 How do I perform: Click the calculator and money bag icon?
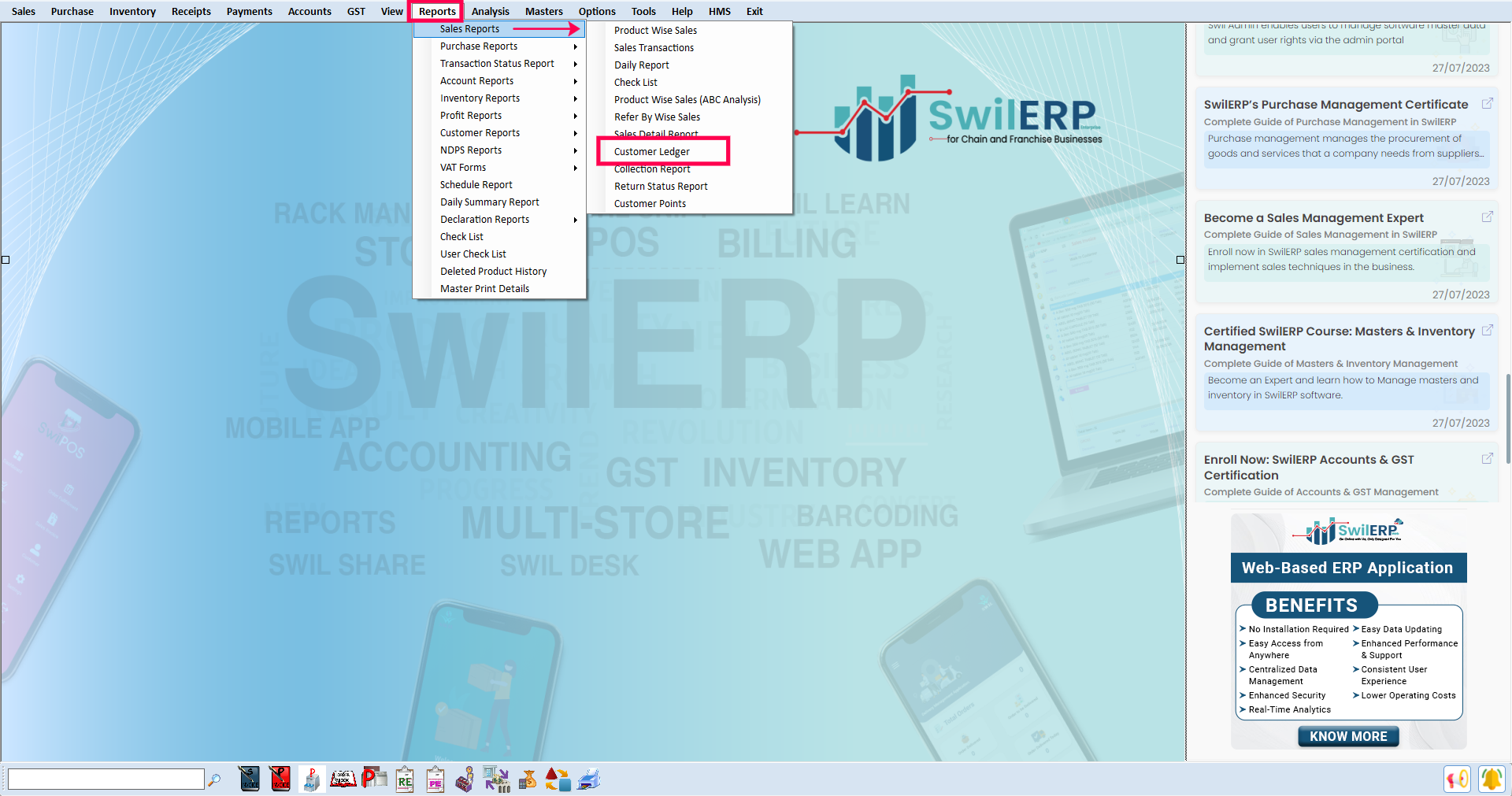[528, 779]
